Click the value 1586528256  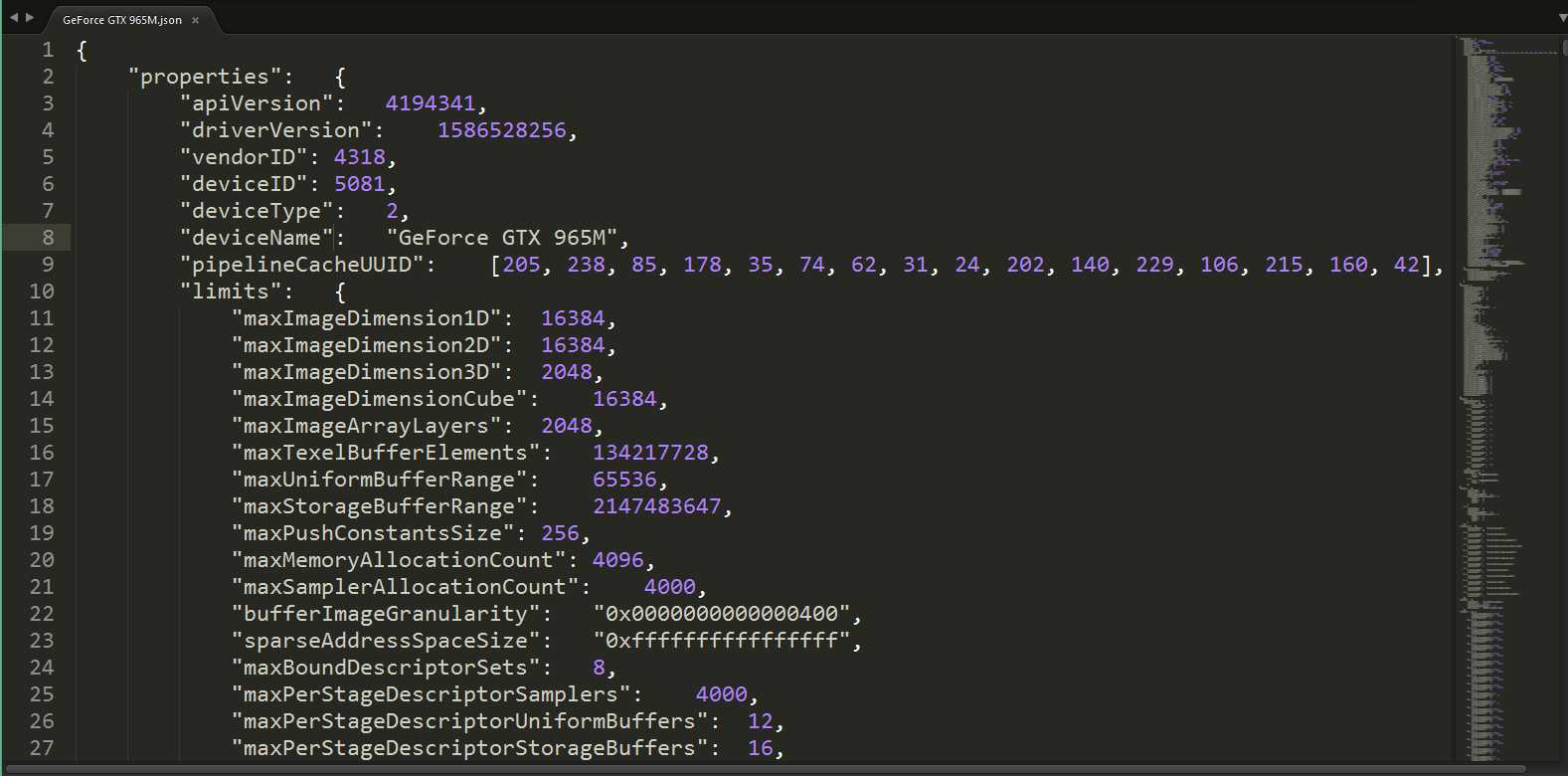coord(502,130)
